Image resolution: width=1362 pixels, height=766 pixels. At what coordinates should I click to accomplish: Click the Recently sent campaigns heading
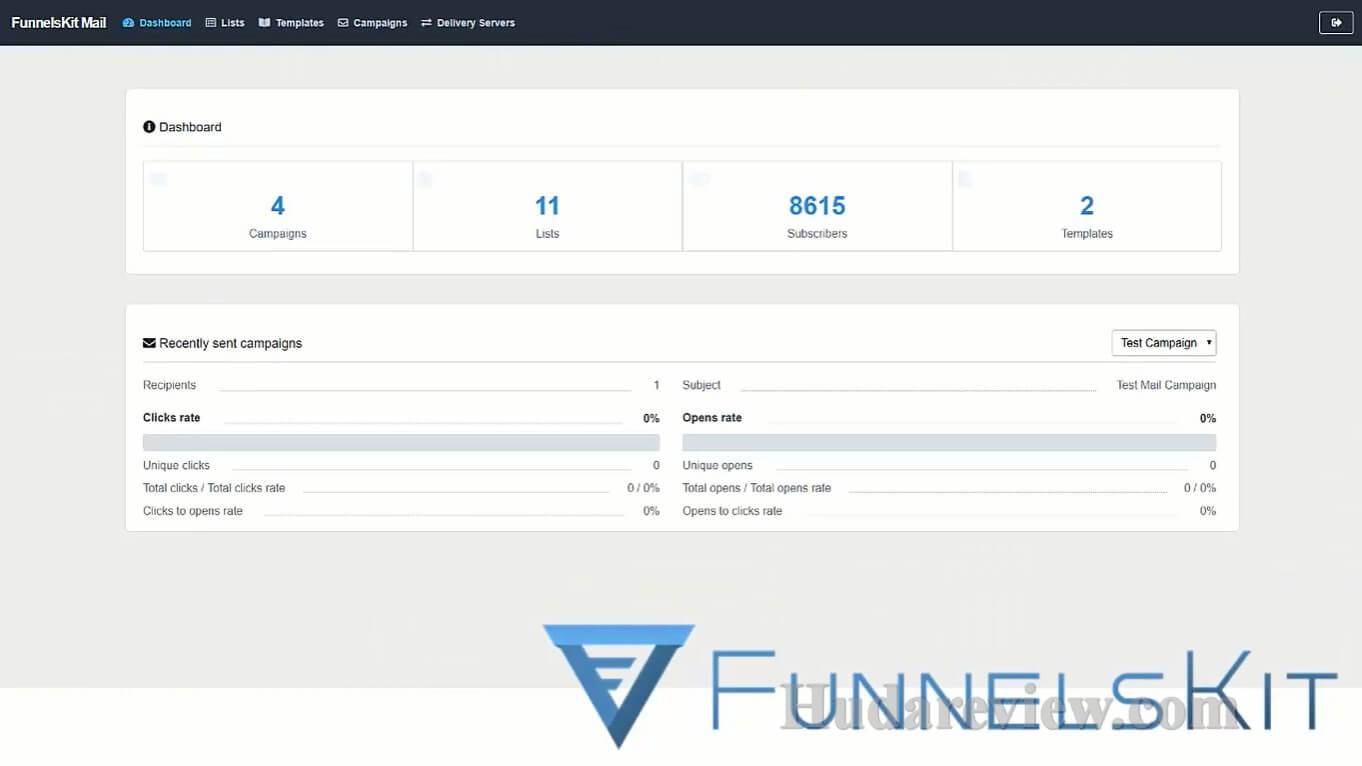[230, 343]
